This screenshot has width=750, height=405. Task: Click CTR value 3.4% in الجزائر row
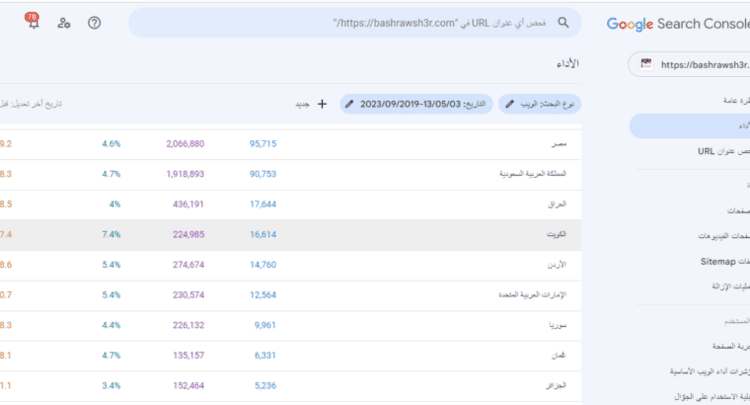point(111,385)
